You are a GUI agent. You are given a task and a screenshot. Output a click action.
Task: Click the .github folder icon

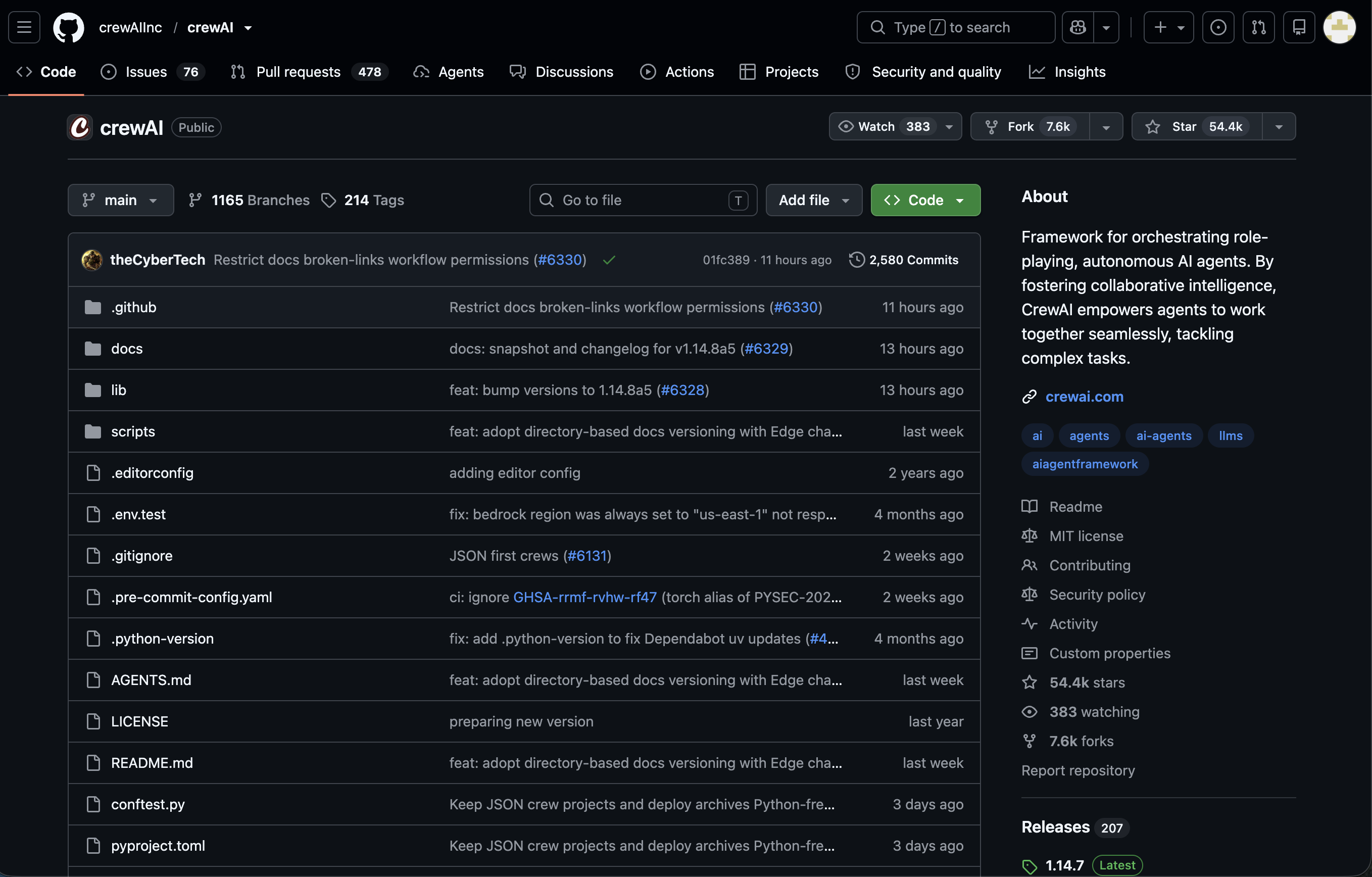(x=93, y=307)
